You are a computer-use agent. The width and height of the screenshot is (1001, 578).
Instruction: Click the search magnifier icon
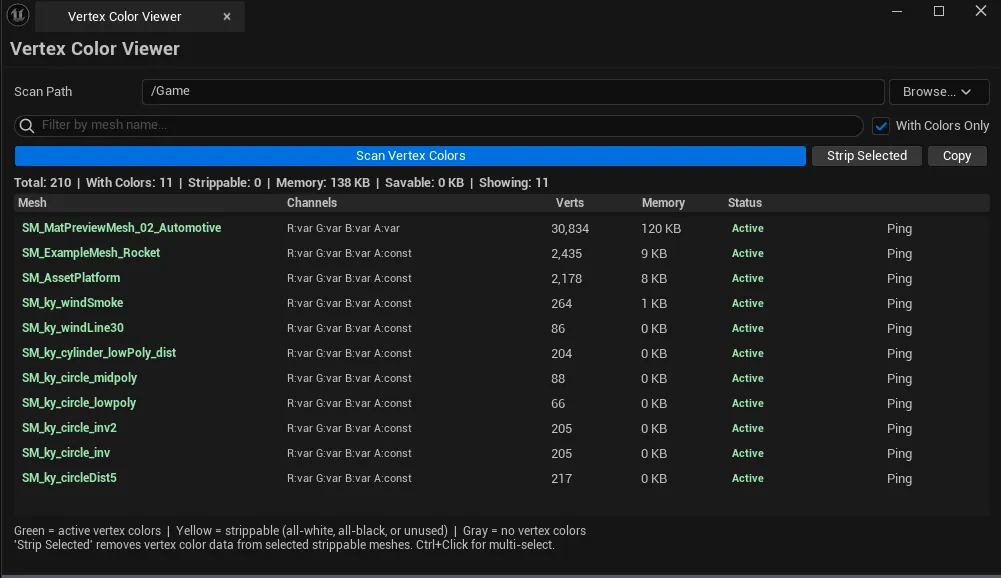point(27,126)
